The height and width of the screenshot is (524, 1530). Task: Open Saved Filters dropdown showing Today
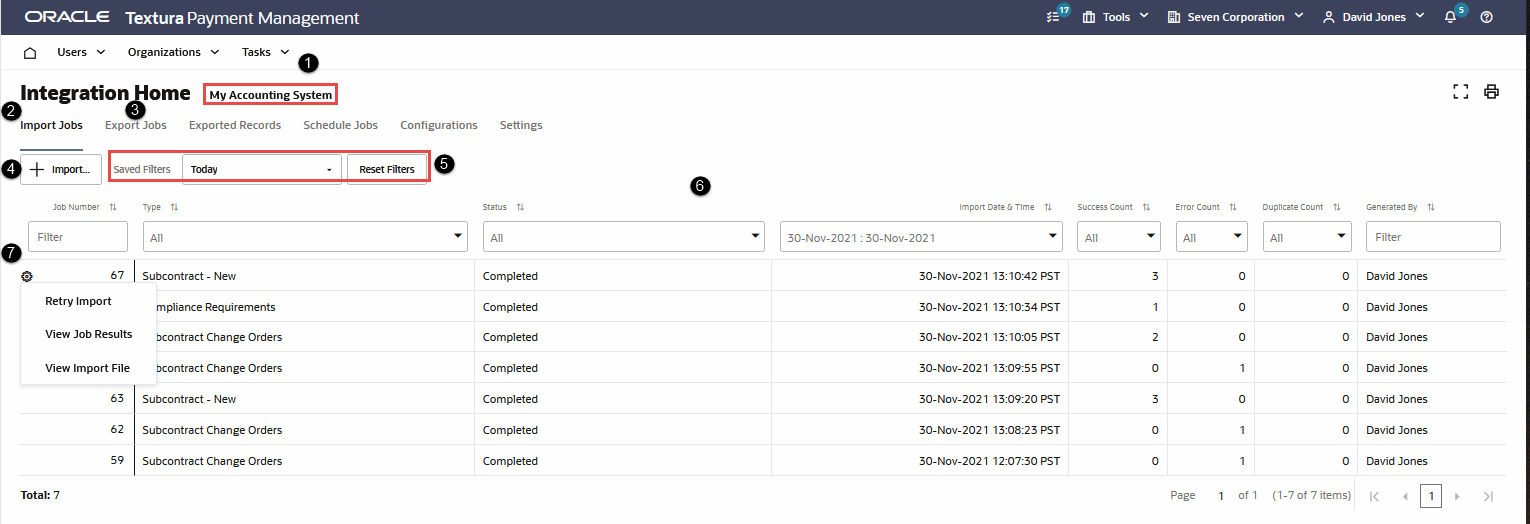point(262,169)
